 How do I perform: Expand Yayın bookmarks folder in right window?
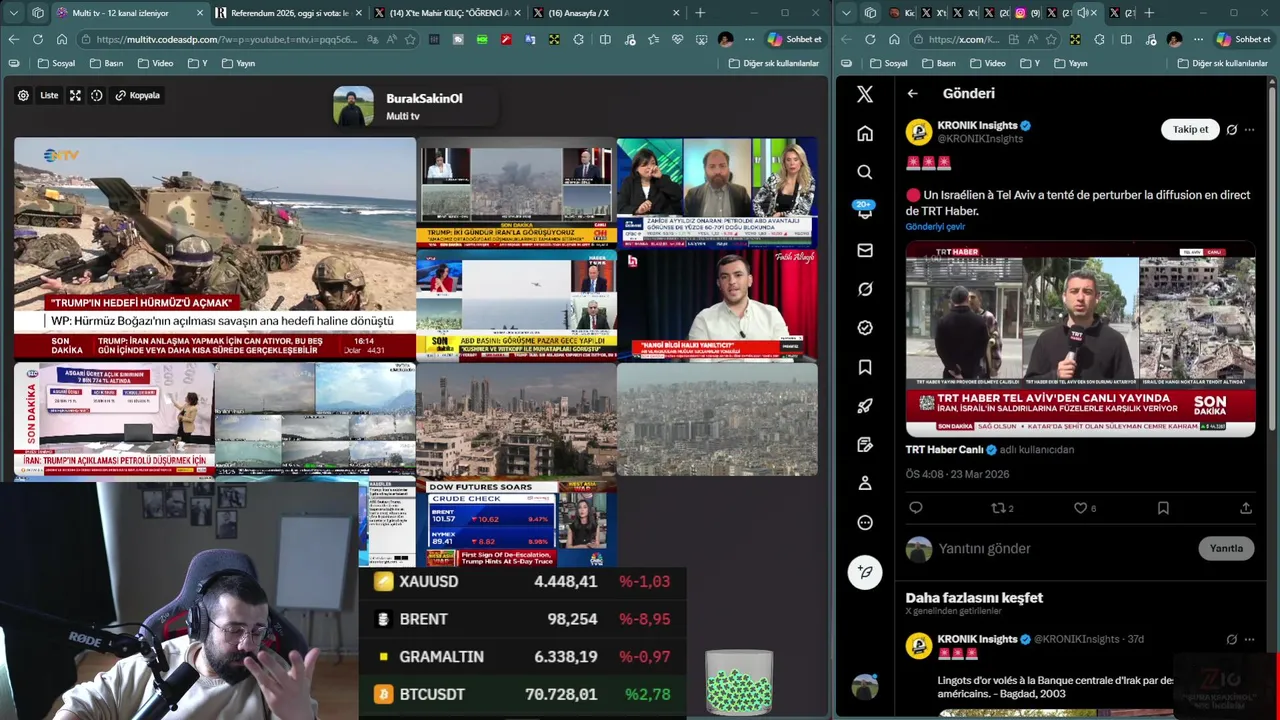tap(1069, 63)
